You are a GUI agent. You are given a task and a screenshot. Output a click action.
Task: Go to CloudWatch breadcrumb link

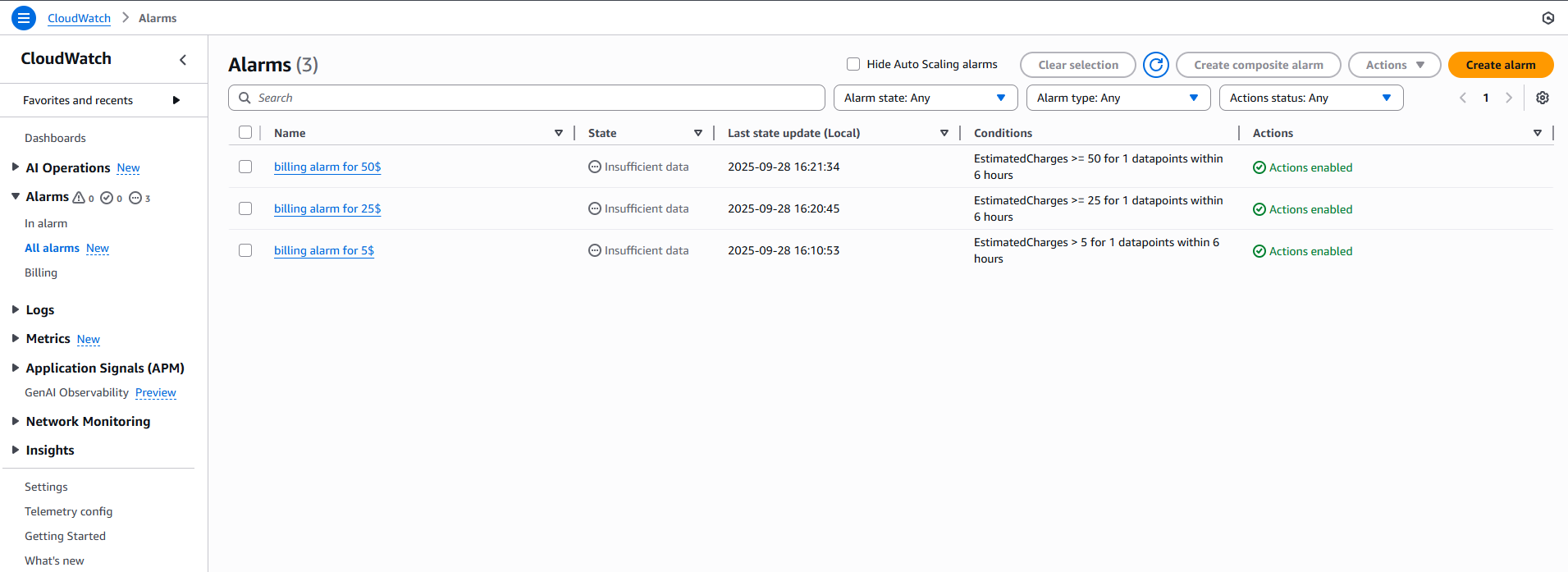pos(79,18)
